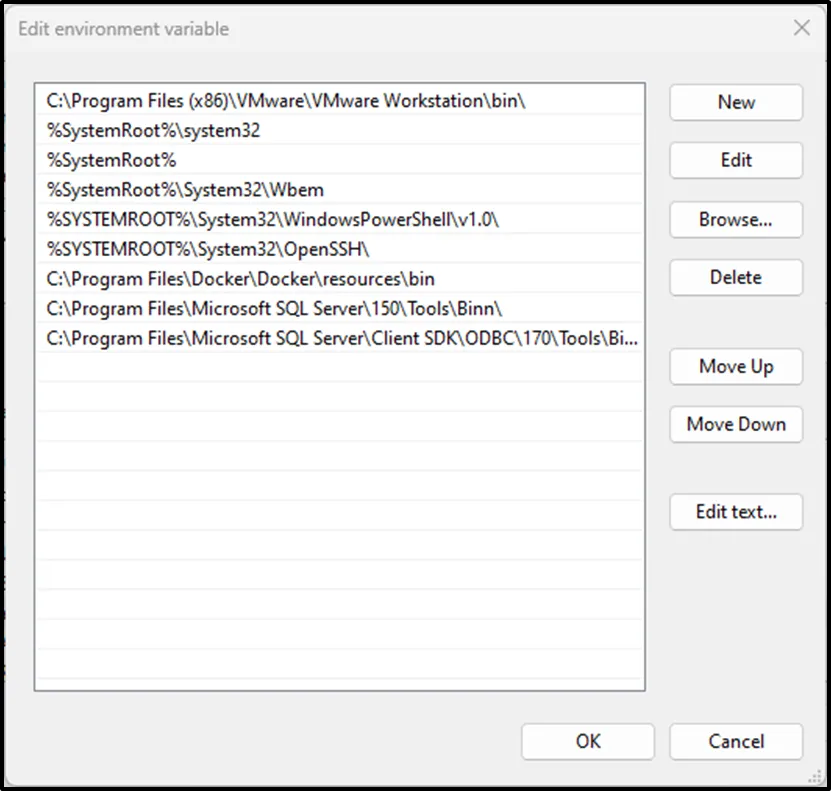
Task: Confirm changes with the OK button
Action: pyautogui.click(x=588, y=741)
